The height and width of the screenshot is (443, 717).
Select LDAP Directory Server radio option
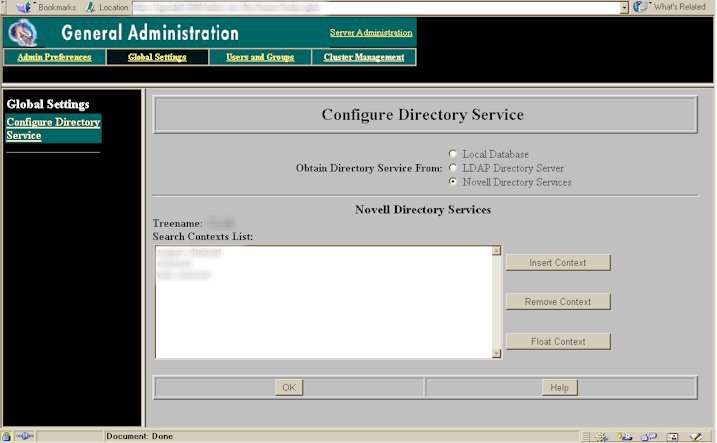[453, 168]
